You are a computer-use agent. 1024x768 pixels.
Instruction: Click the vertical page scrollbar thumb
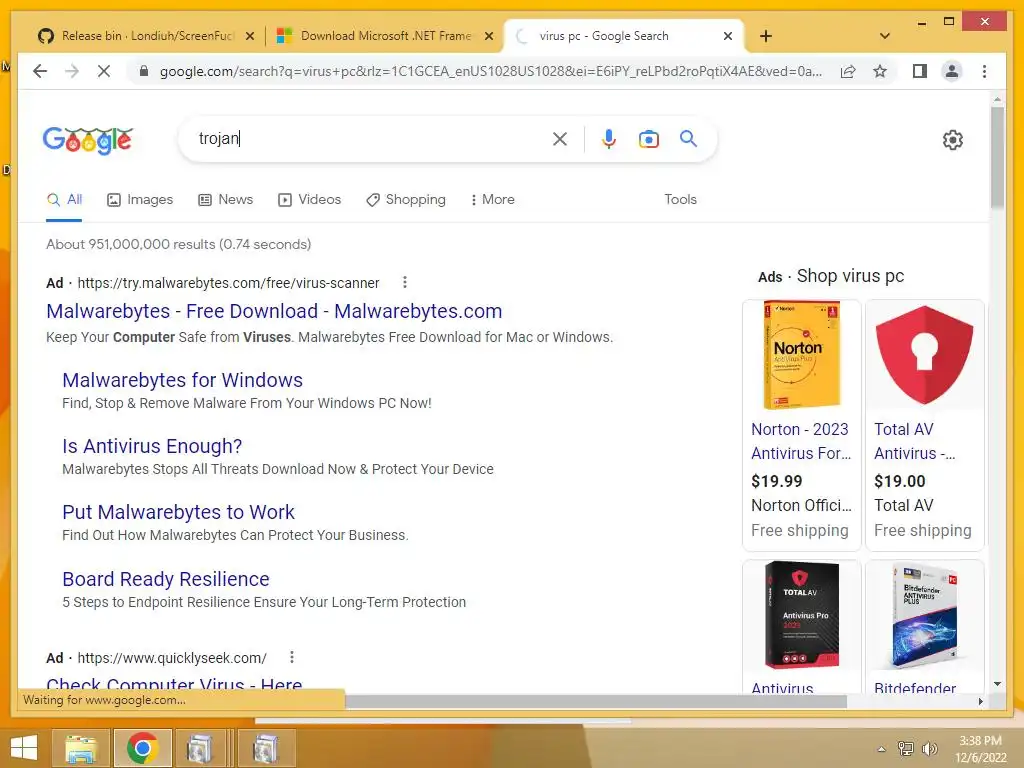pyautogui.click(x=997, y=157)
